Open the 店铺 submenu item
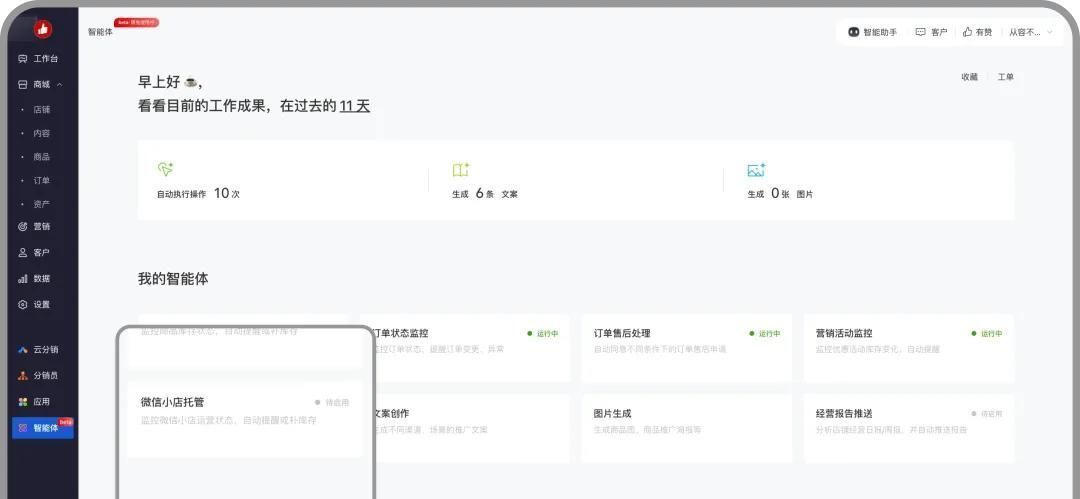The width and height of the screenshot is (1080, 499). [x=41, y=110]
